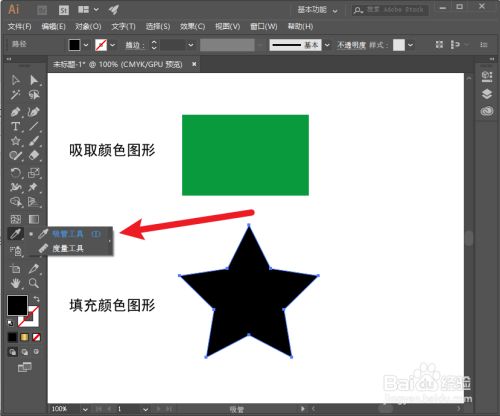The height and width of the screenshot is (416, 500).
Task: Open the 100% zoom level dropdown
Action: (85, 409)
